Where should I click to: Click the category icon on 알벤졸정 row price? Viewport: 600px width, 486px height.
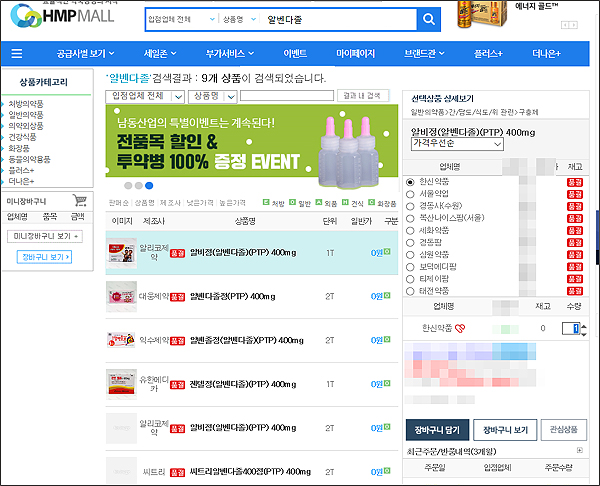tap(387, 339)
